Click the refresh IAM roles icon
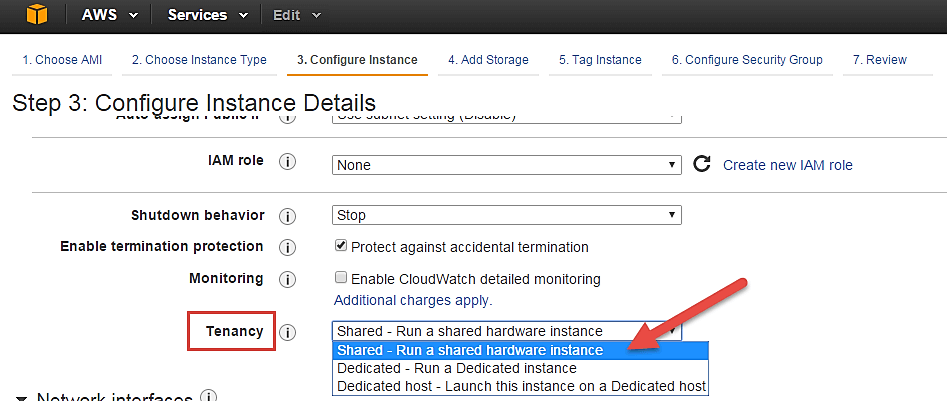This screenshot has height=401, width=947. click(x=701, y=164)
